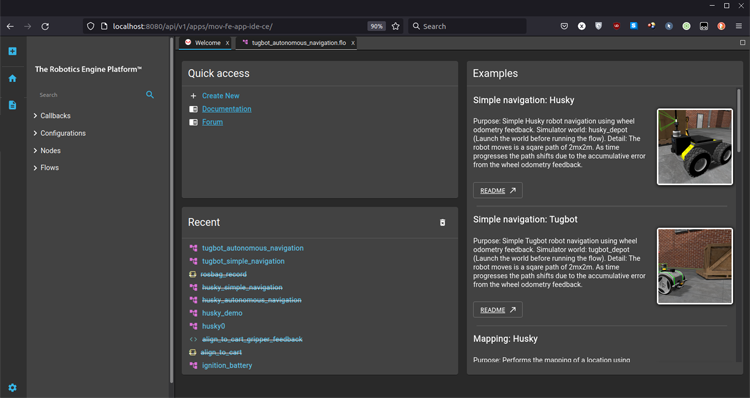Clear recent list with trash icon
Viewport: 750px width, 398px height.
pos(442,222)
